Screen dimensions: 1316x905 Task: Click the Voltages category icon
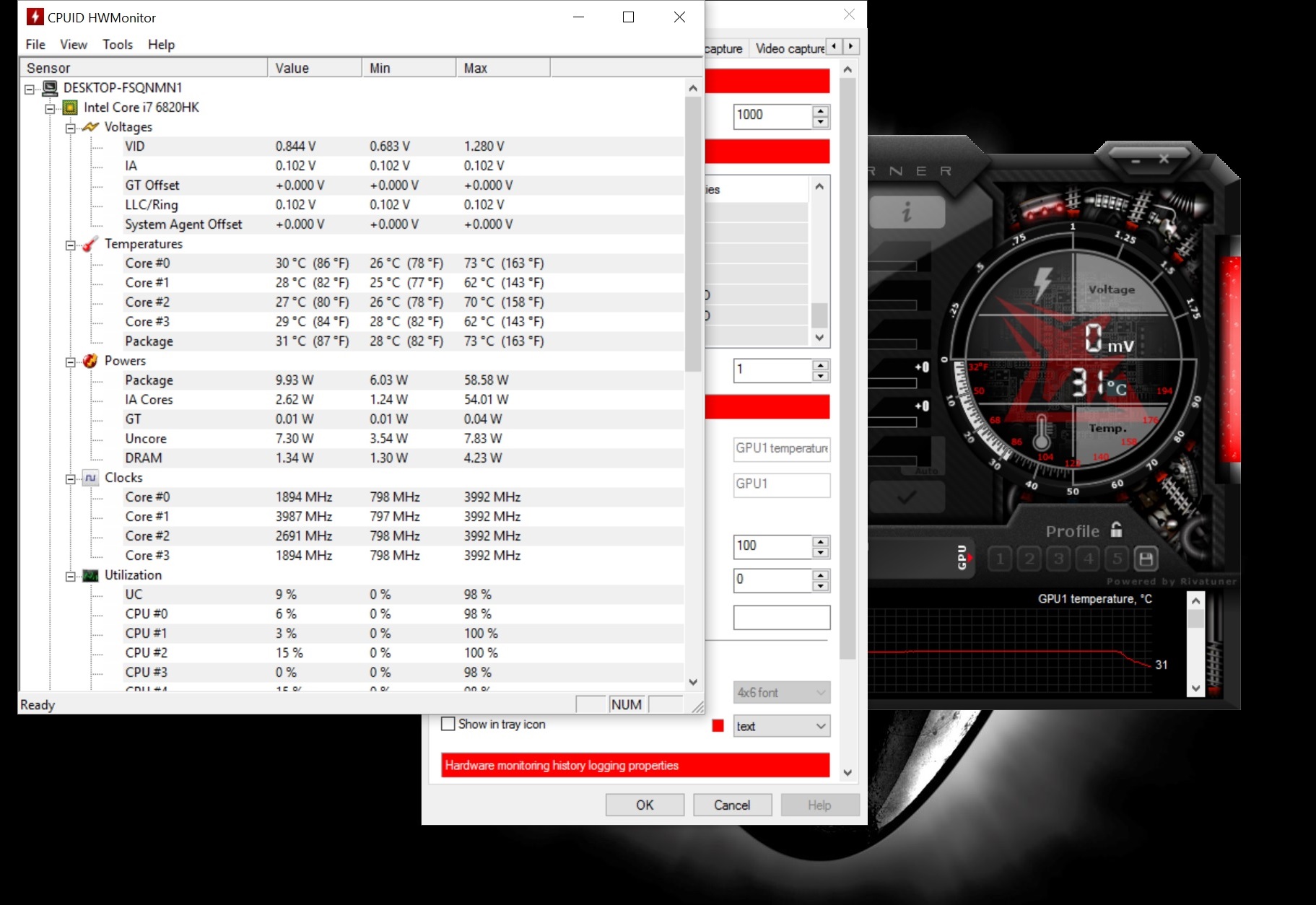(90, 127)
